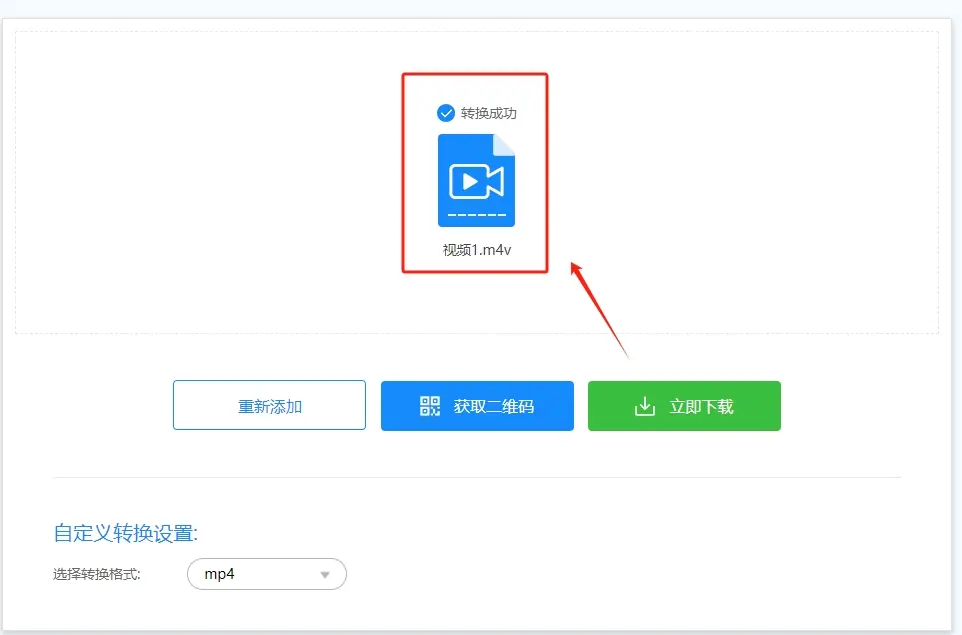
Task: Click the 选择转换格式 label
Action: pos(96,574)
